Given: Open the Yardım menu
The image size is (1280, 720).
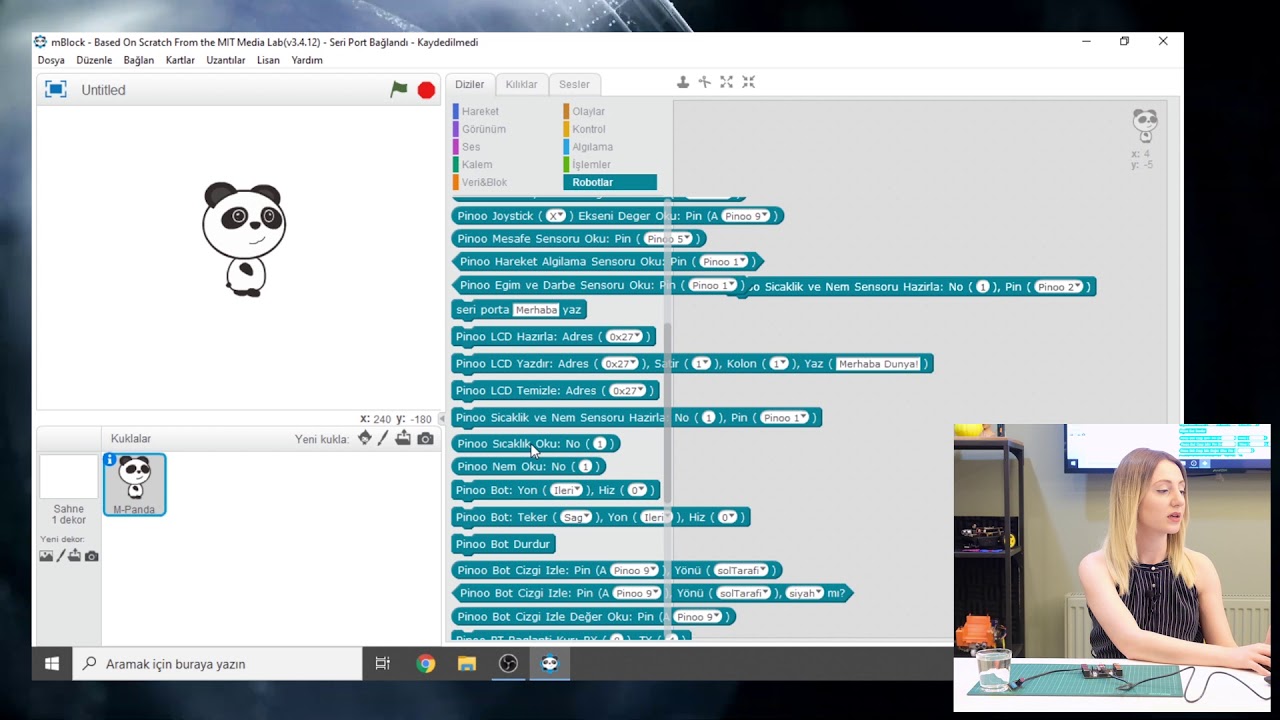Looking at the screenshot, I should tap(307, 60).
